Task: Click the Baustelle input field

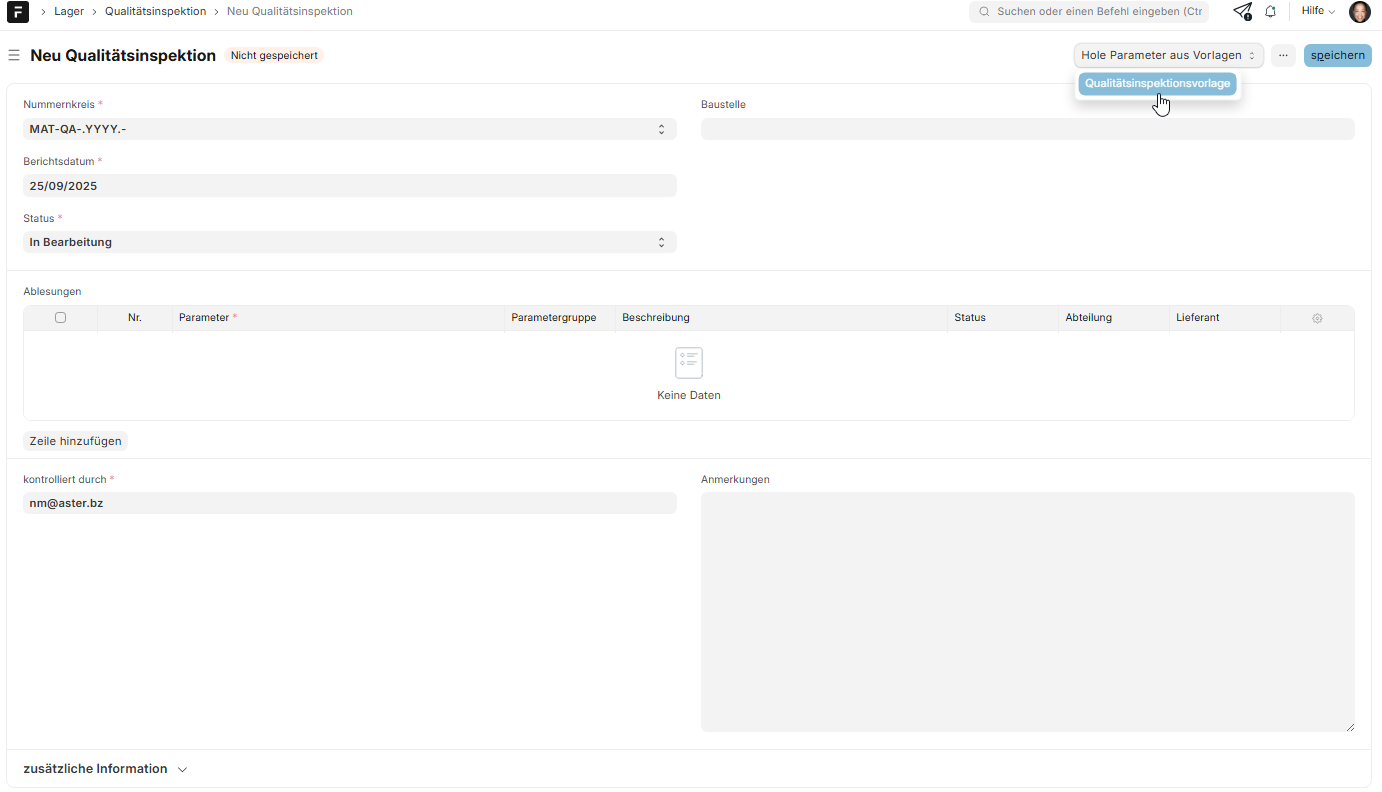Action: click(x=1027, y=129)
